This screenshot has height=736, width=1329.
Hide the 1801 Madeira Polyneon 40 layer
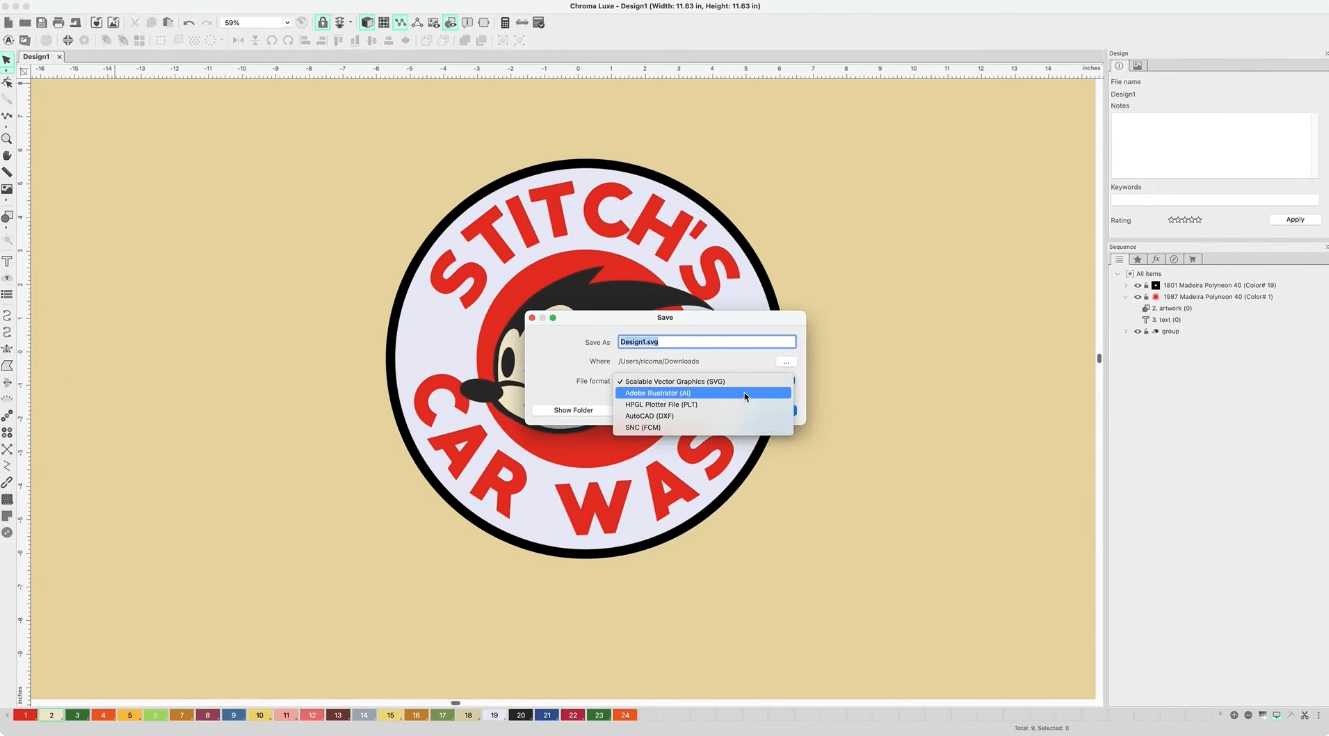1137,285
